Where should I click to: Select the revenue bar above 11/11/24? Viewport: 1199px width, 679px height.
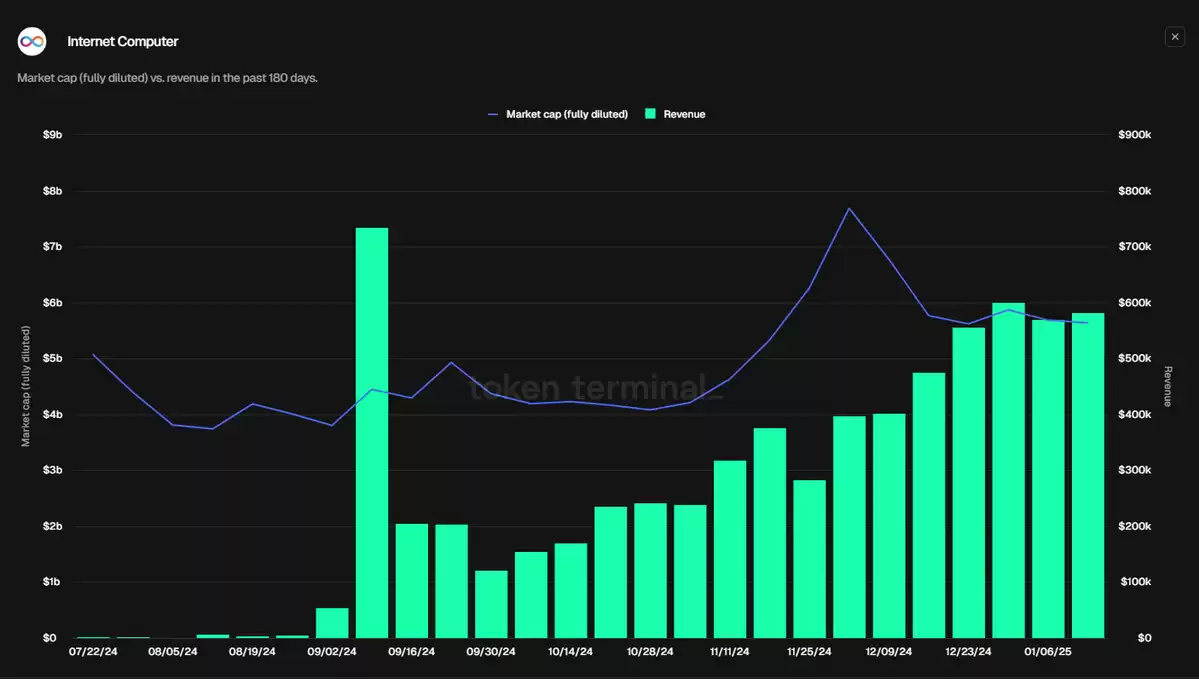pos(729,549)
